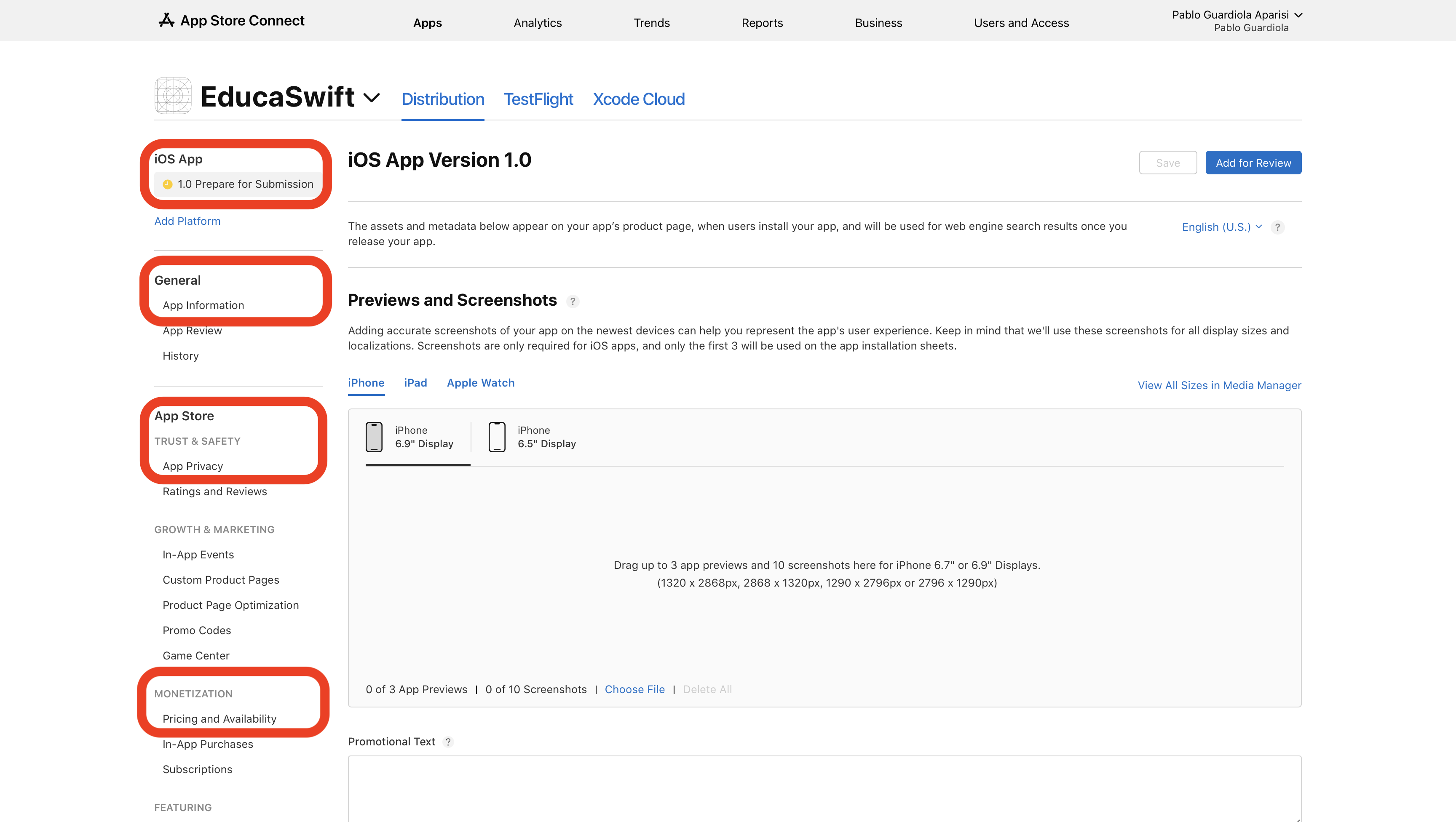The height and width of the screenshot is (822, 1456).
Task: Switch to the TestFlight tab
Action: coord(538,99)
